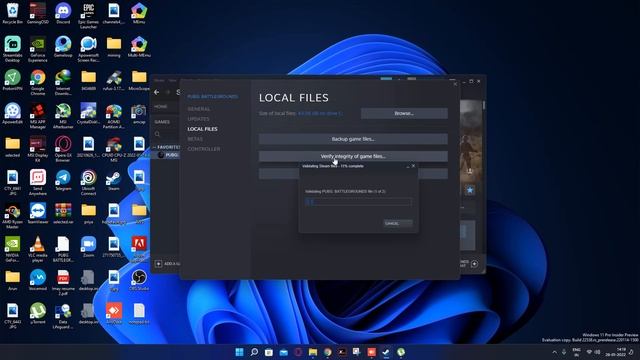Go back using the Steam back arrow
The height and width of the screenshot is (360, 640).
pyautogui.click(x=157, y=92)
